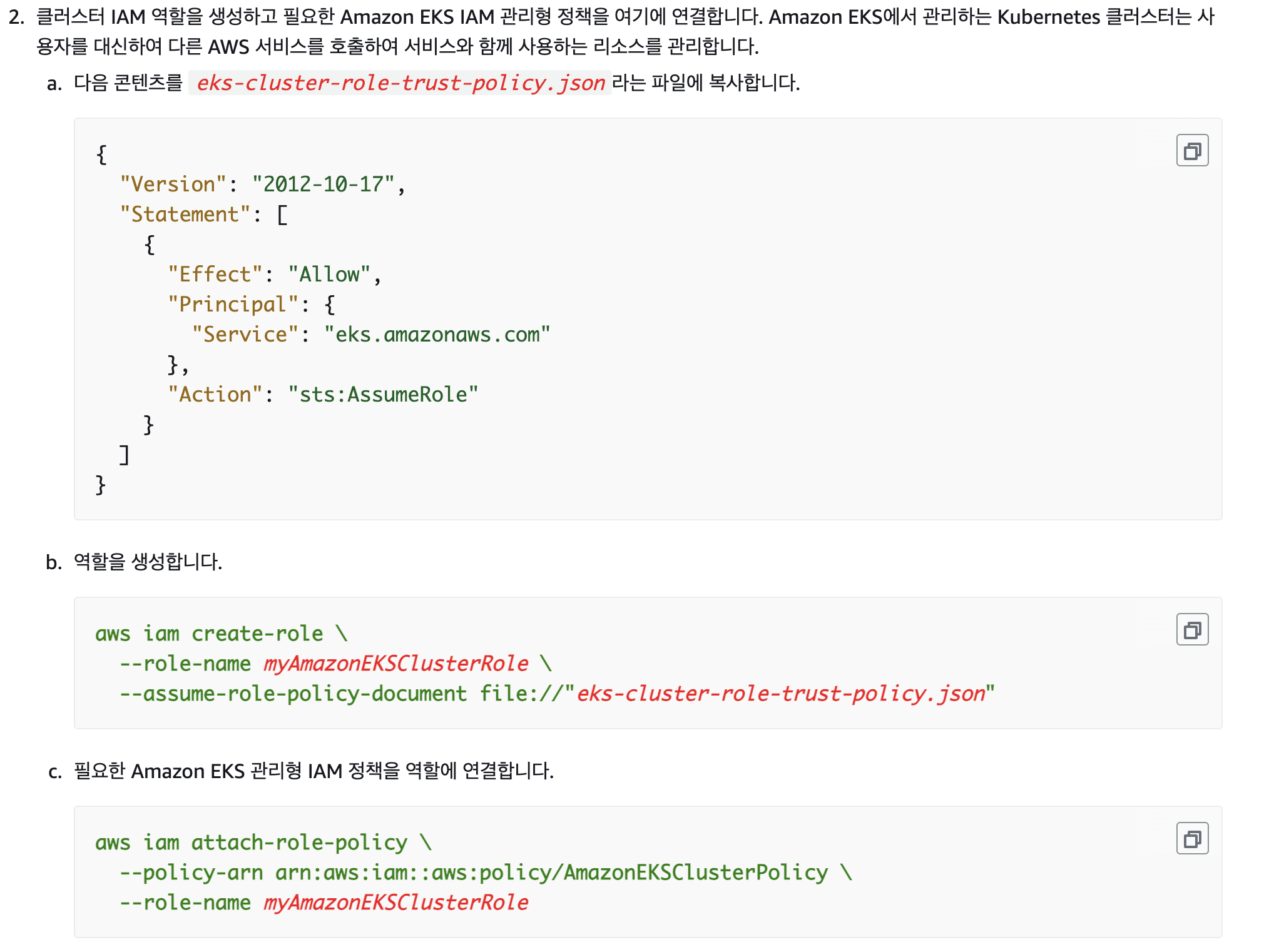1269x952 pixels.
Task: Click the "Principal" key in the JSON
Action: [233, 305]
